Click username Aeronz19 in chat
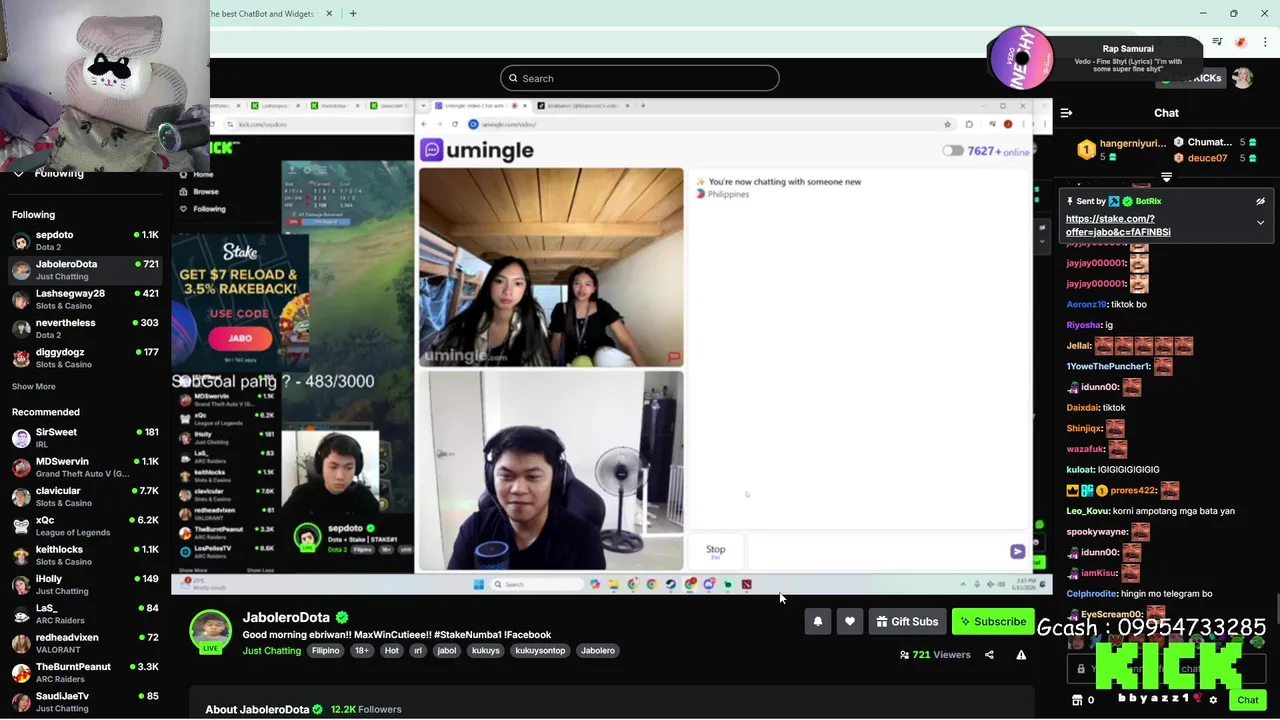The height and width of the screenshot is (720, 1280). (1086, 304)
